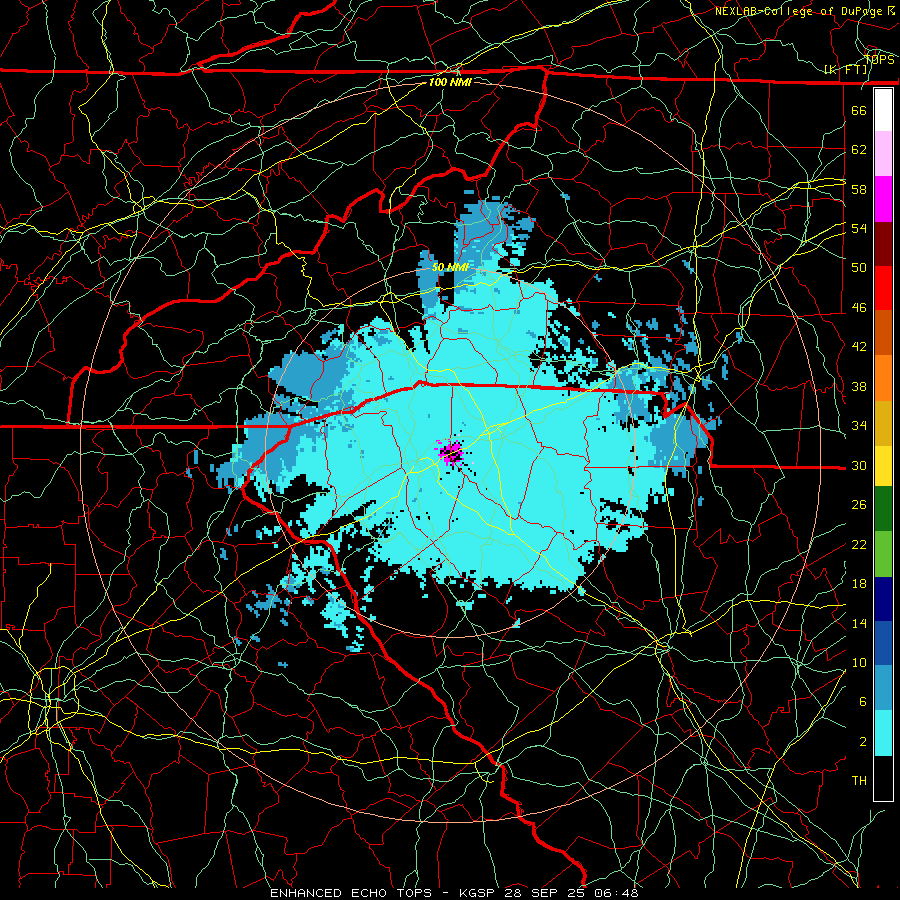Click the TOPS legend heading

[879, 60]
